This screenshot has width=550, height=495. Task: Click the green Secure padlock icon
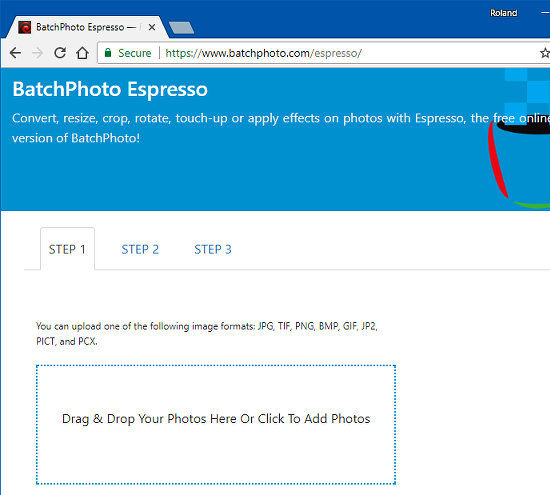[x=108, y=53]
